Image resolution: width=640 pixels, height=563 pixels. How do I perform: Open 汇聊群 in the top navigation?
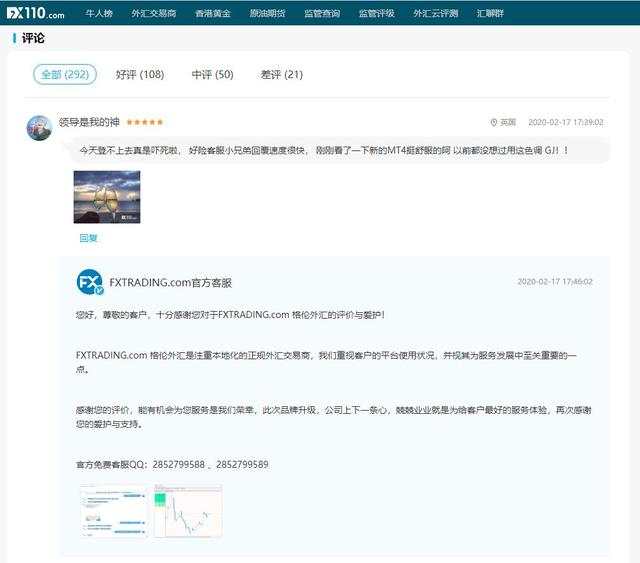coord(490,13)
